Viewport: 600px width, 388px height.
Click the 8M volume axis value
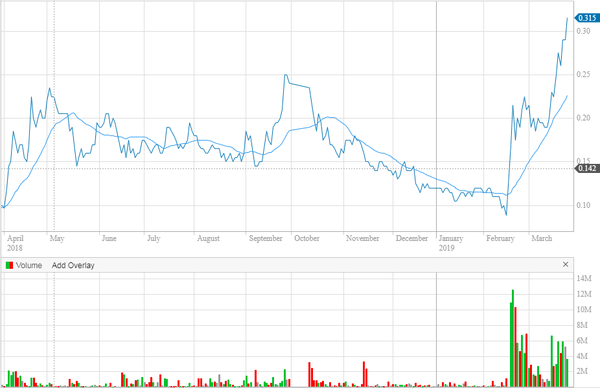(582, 325)
